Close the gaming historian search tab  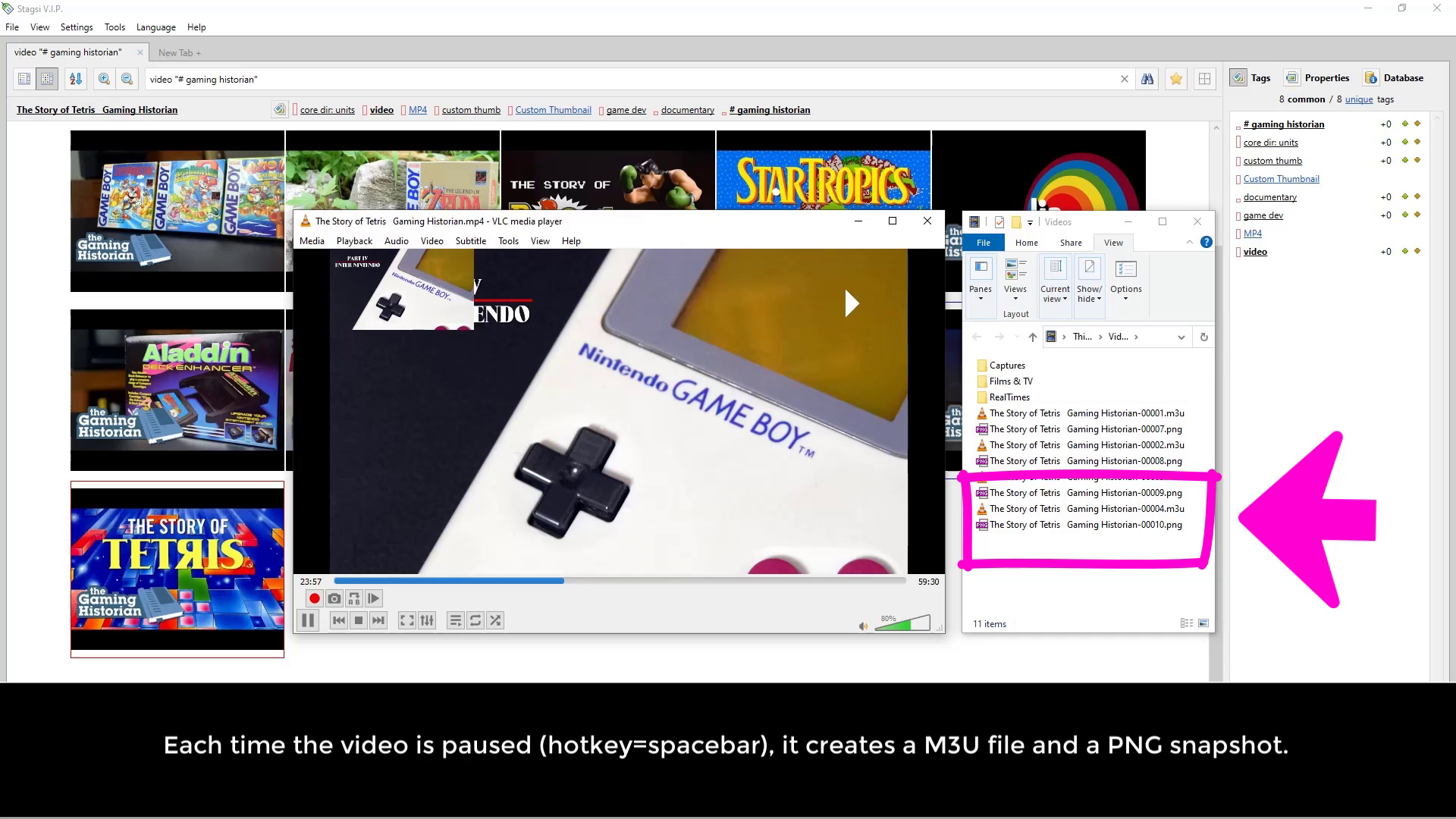(x=140, y=52)
